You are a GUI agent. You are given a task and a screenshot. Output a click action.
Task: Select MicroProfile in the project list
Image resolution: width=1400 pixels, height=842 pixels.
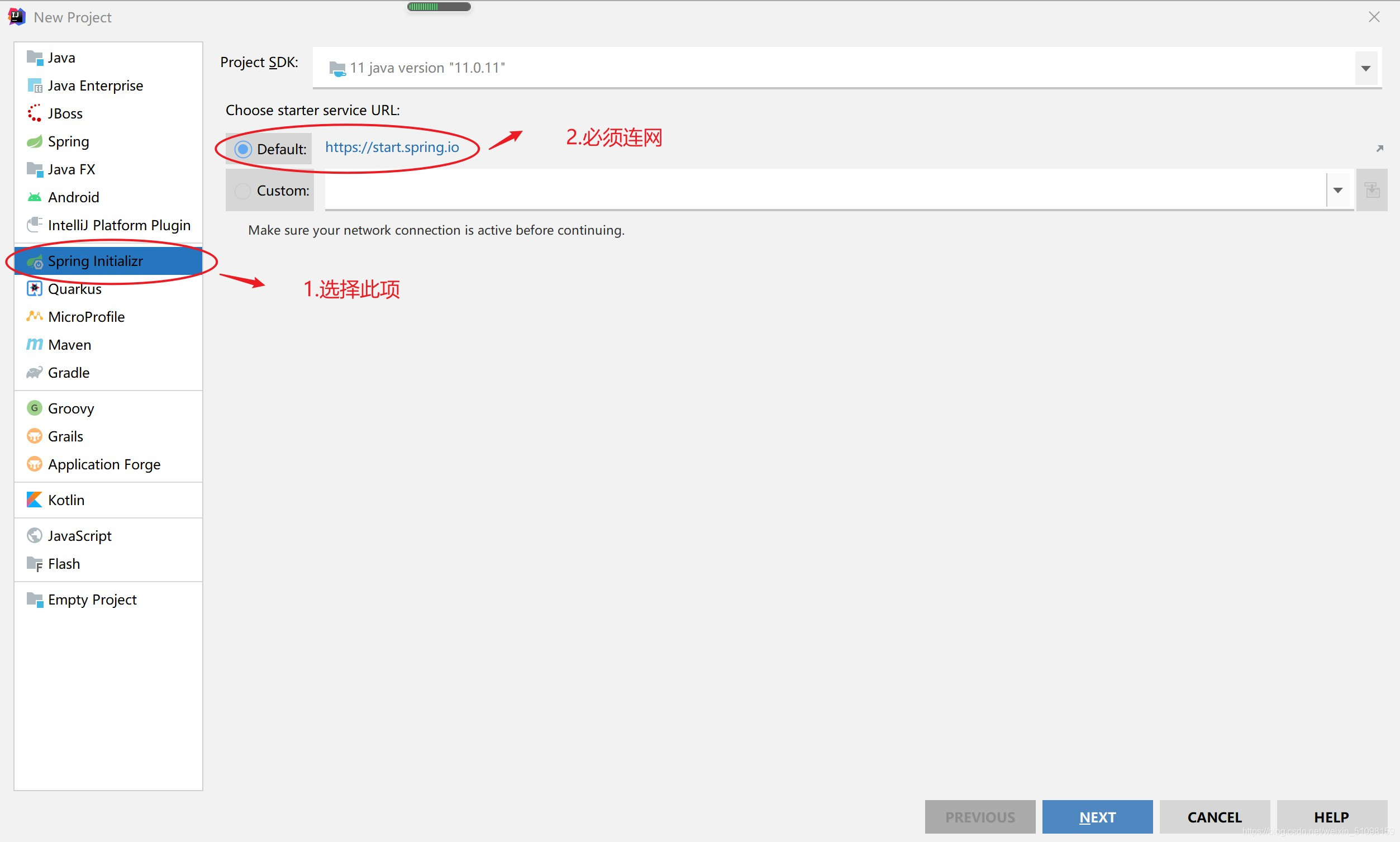[x=108, y=317]
